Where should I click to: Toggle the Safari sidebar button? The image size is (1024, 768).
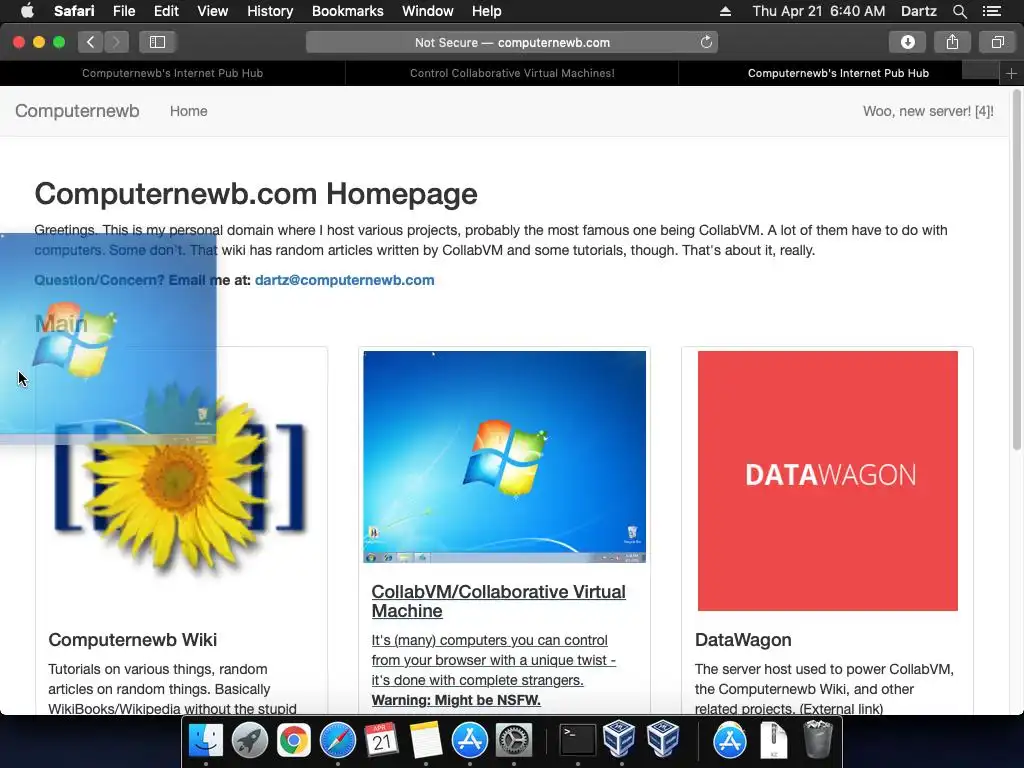pos(157,42)
